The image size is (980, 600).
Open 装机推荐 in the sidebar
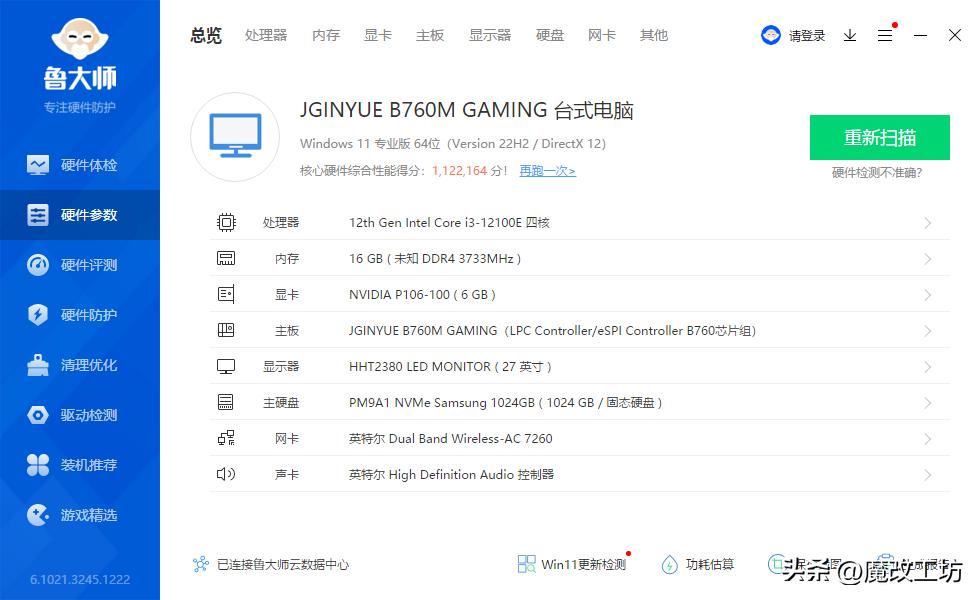[80, 464]
